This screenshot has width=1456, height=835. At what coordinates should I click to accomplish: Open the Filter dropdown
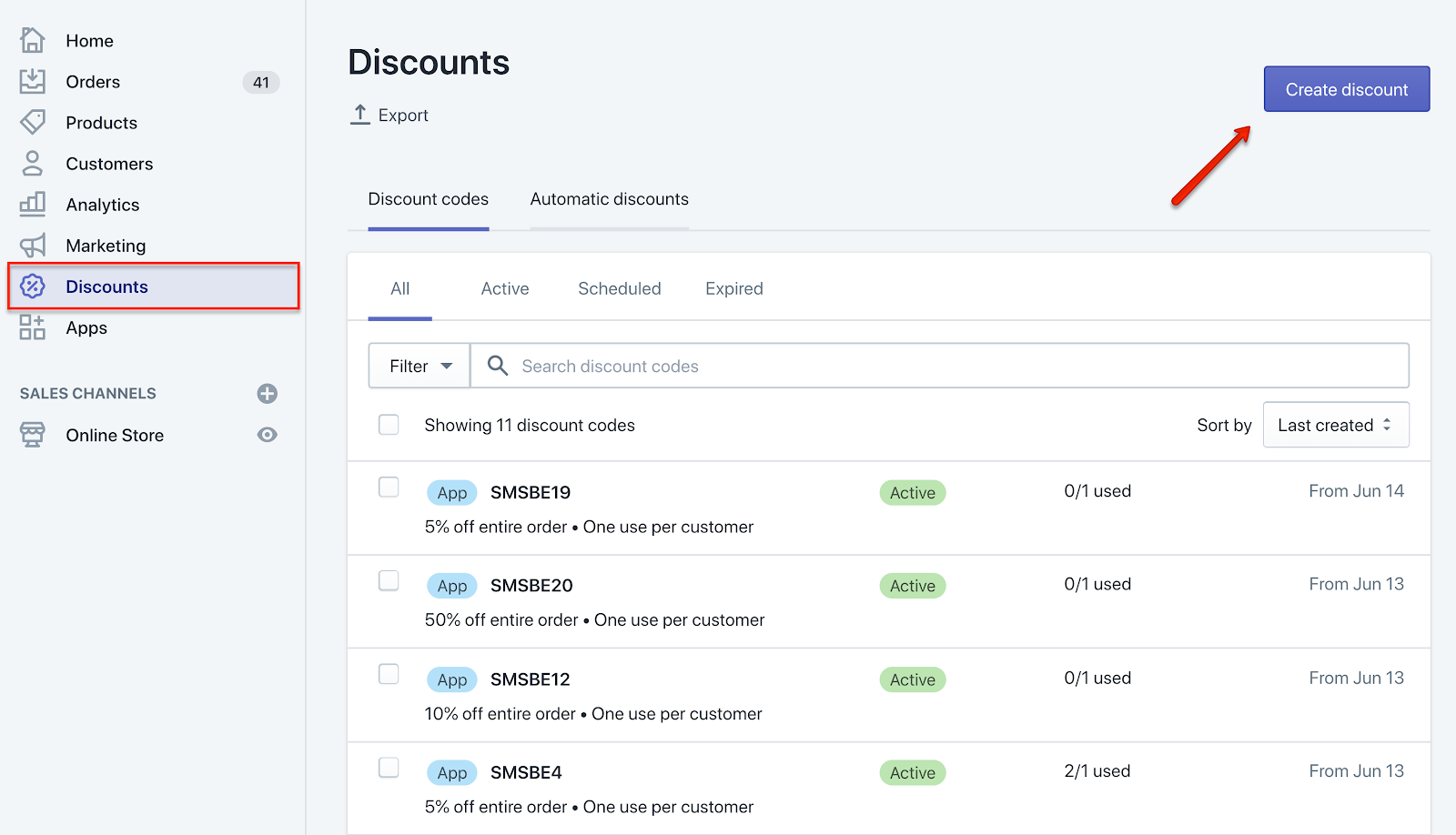click(418, 366)
